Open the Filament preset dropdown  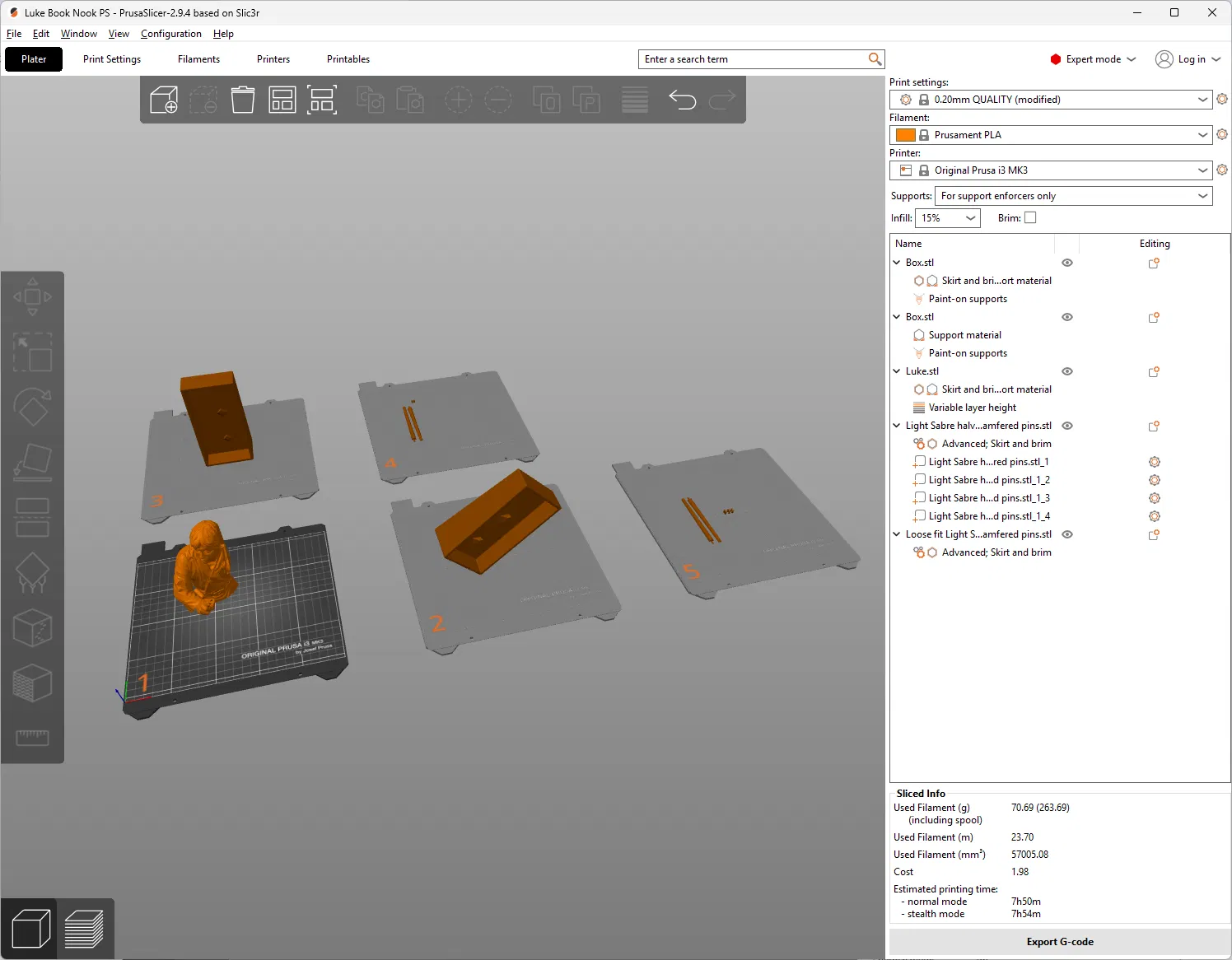[x=1051, y=135]
